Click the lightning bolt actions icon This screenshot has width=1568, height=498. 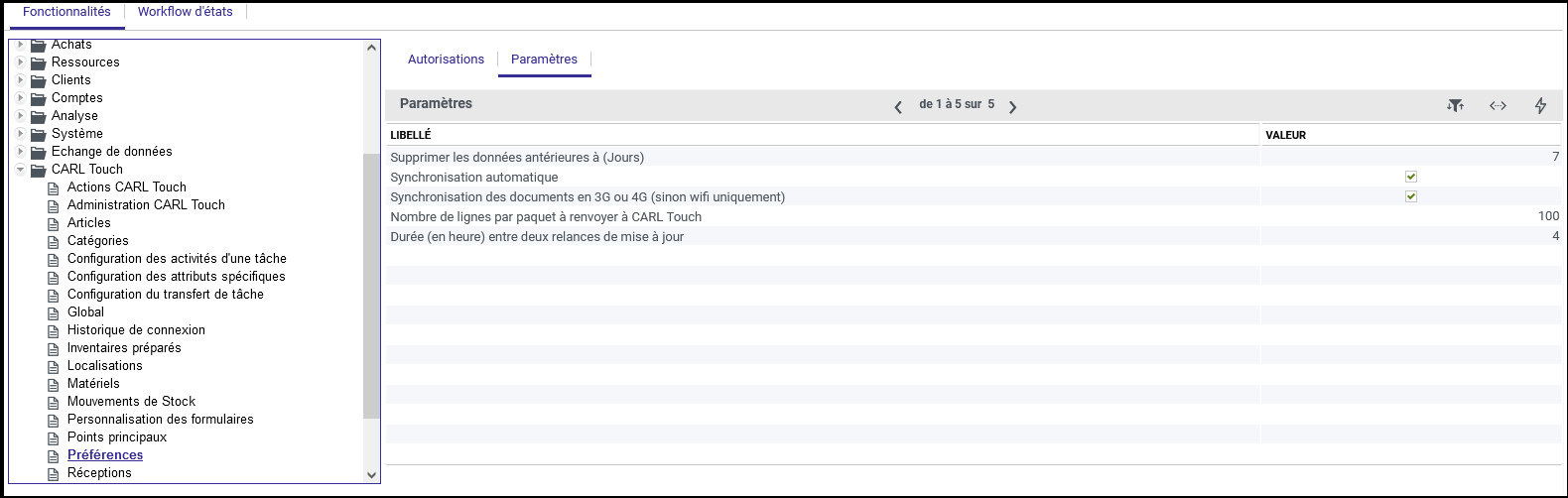point(1540,105)
